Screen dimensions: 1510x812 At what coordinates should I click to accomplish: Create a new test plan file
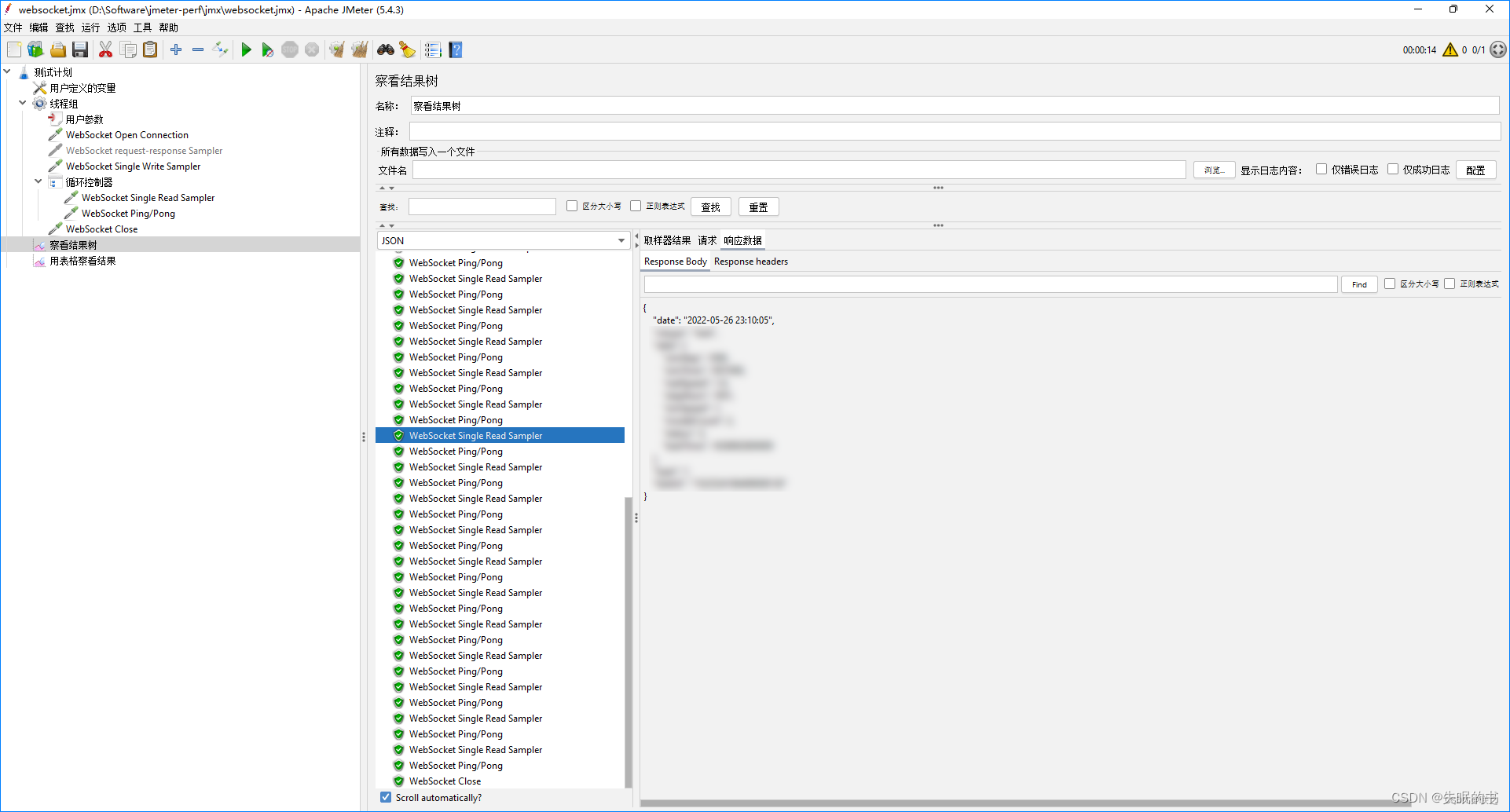(14, 50)
